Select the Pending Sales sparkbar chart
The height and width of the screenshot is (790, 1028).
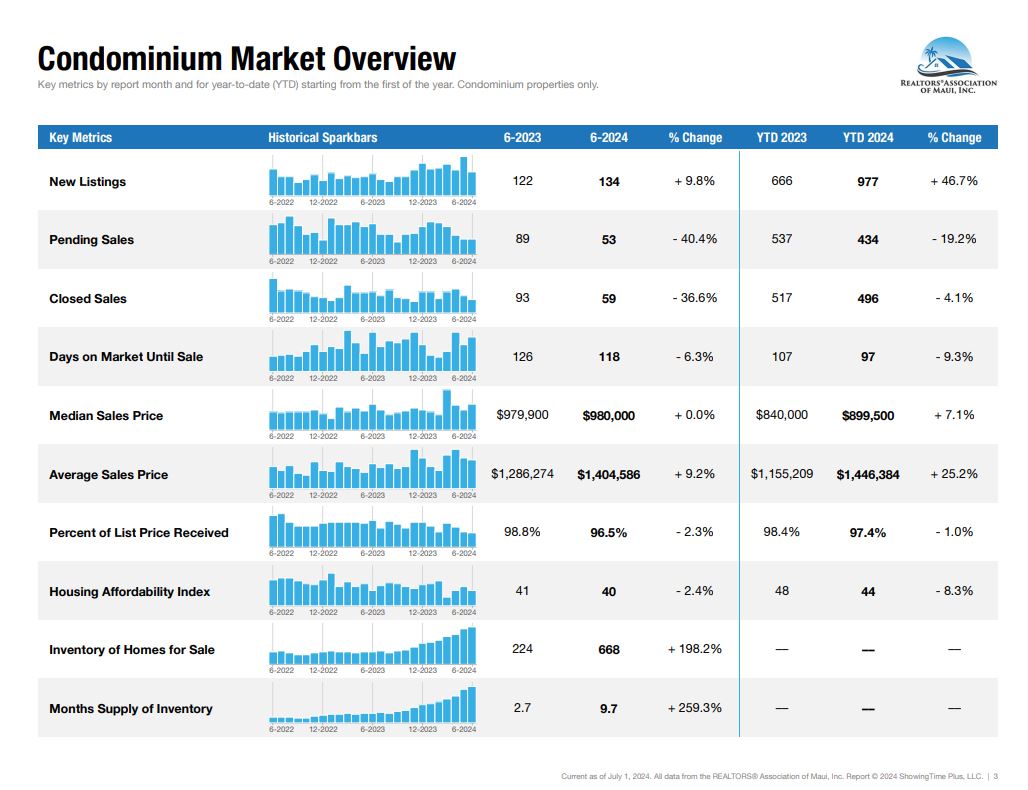tap(372, 236)
